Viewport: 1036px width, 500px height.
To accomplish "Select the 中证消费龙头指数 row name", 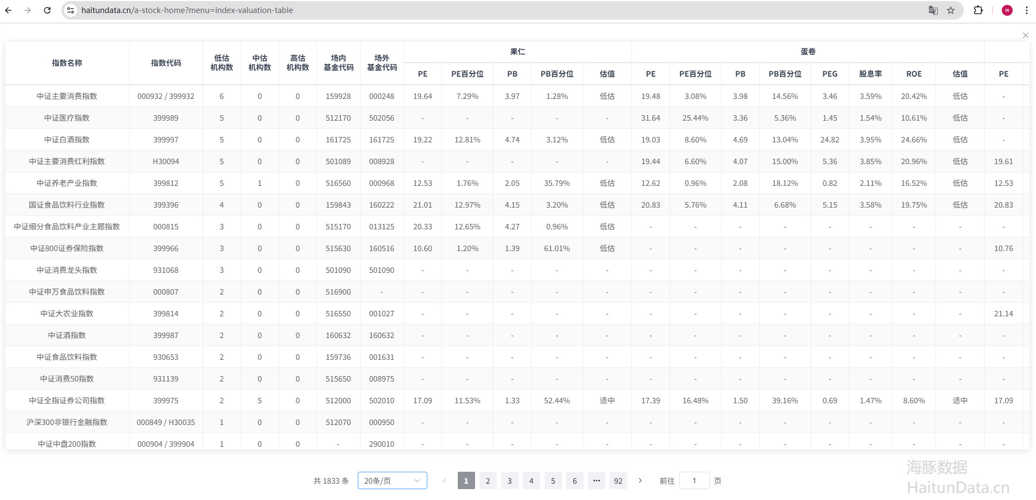I will pyautogui.click(x=67, y=270).
